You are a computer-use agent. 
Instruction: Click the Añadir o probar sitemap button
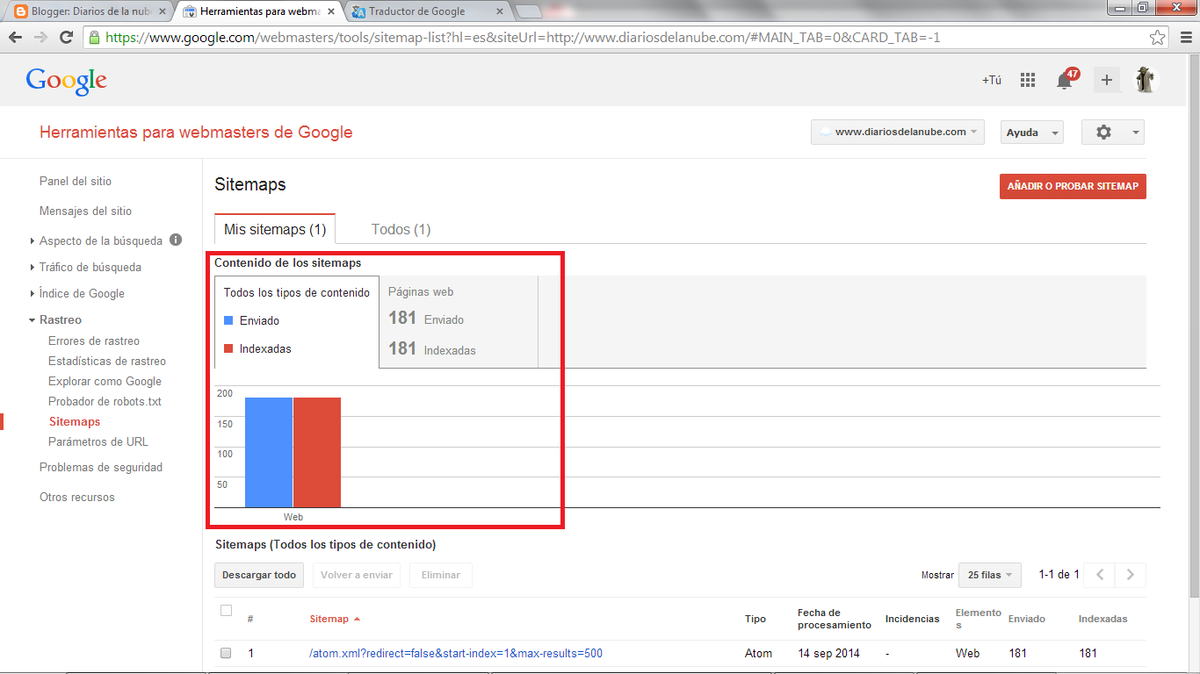pos(1072,187)
